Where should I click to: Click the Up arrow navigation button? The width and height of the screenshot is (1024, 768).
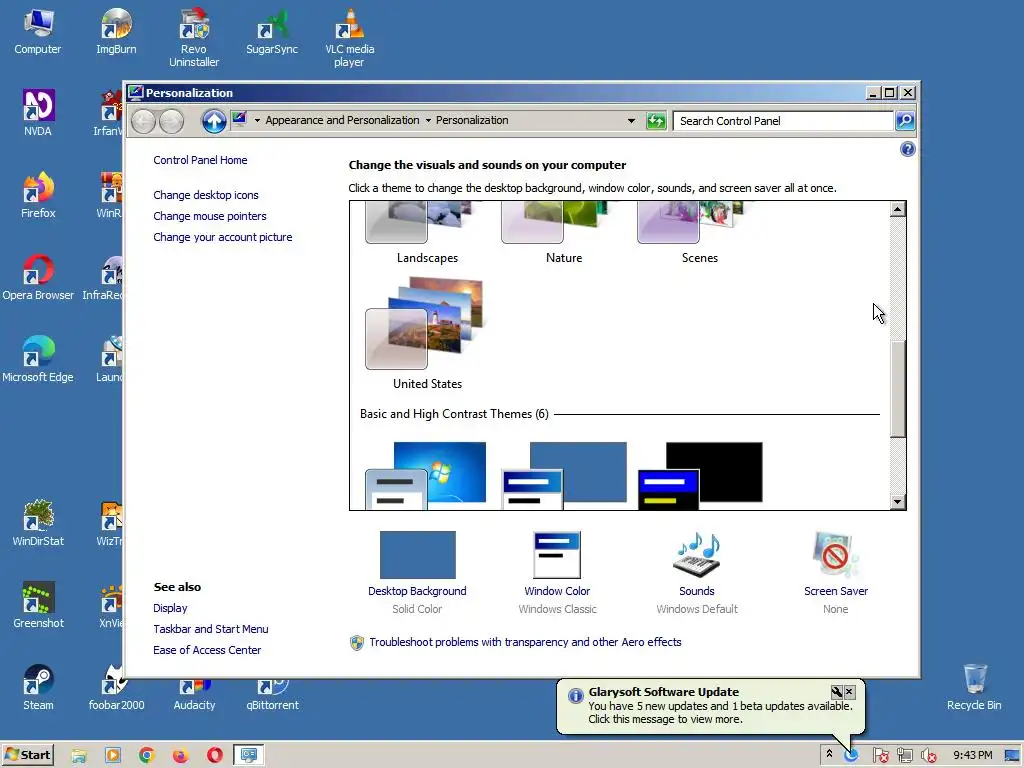point(214,121)
